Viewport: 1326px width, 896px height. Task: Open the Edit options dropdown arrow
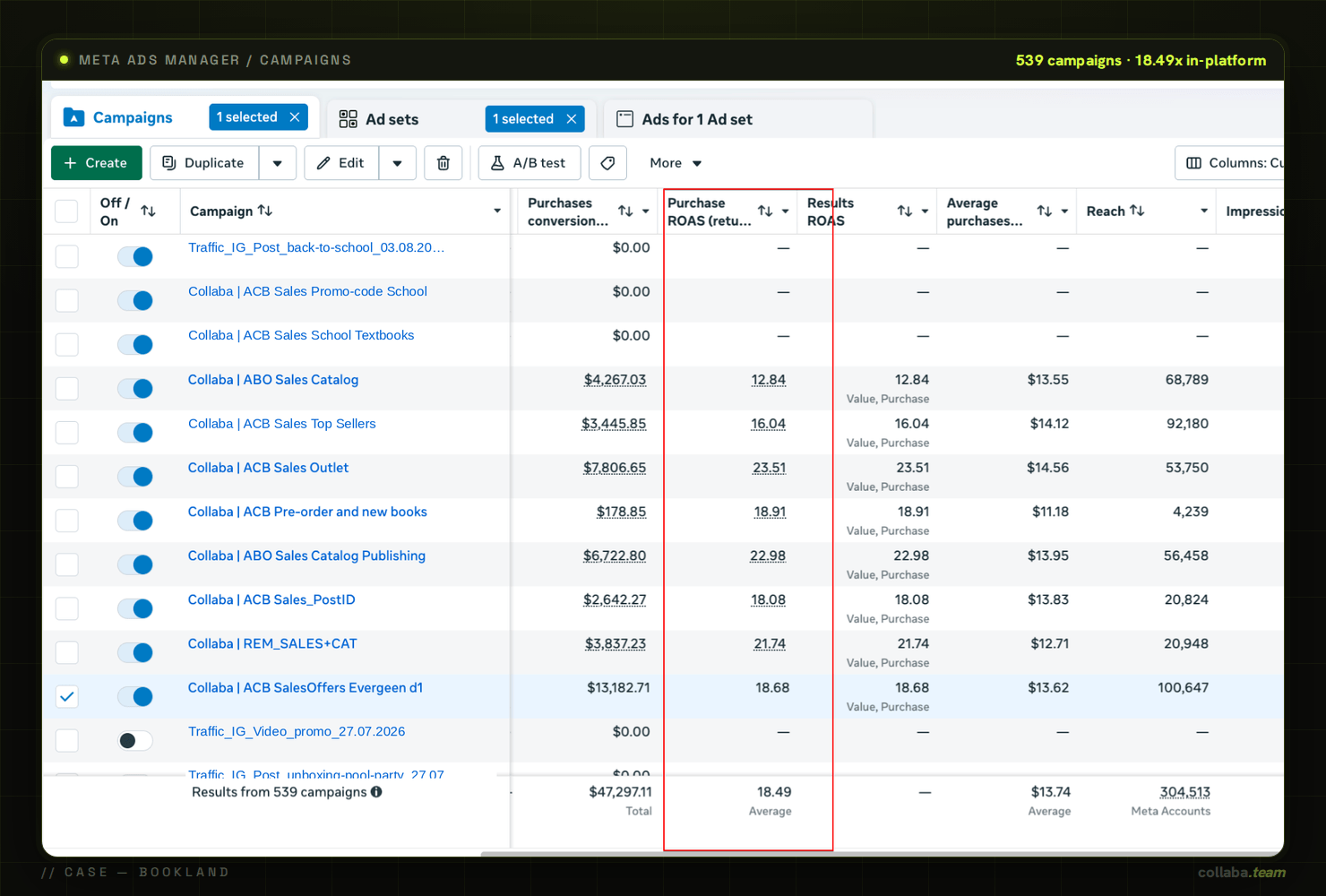(398, 163)
